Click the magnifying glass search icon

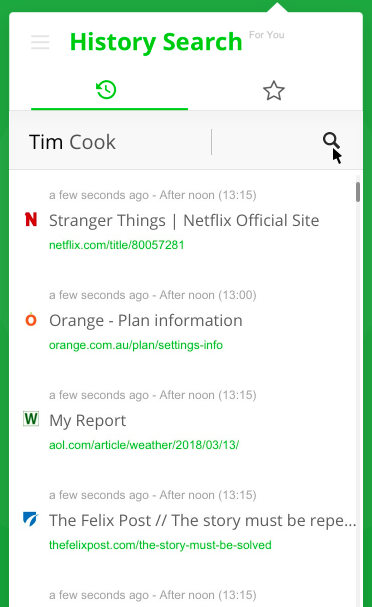(331, 141)
